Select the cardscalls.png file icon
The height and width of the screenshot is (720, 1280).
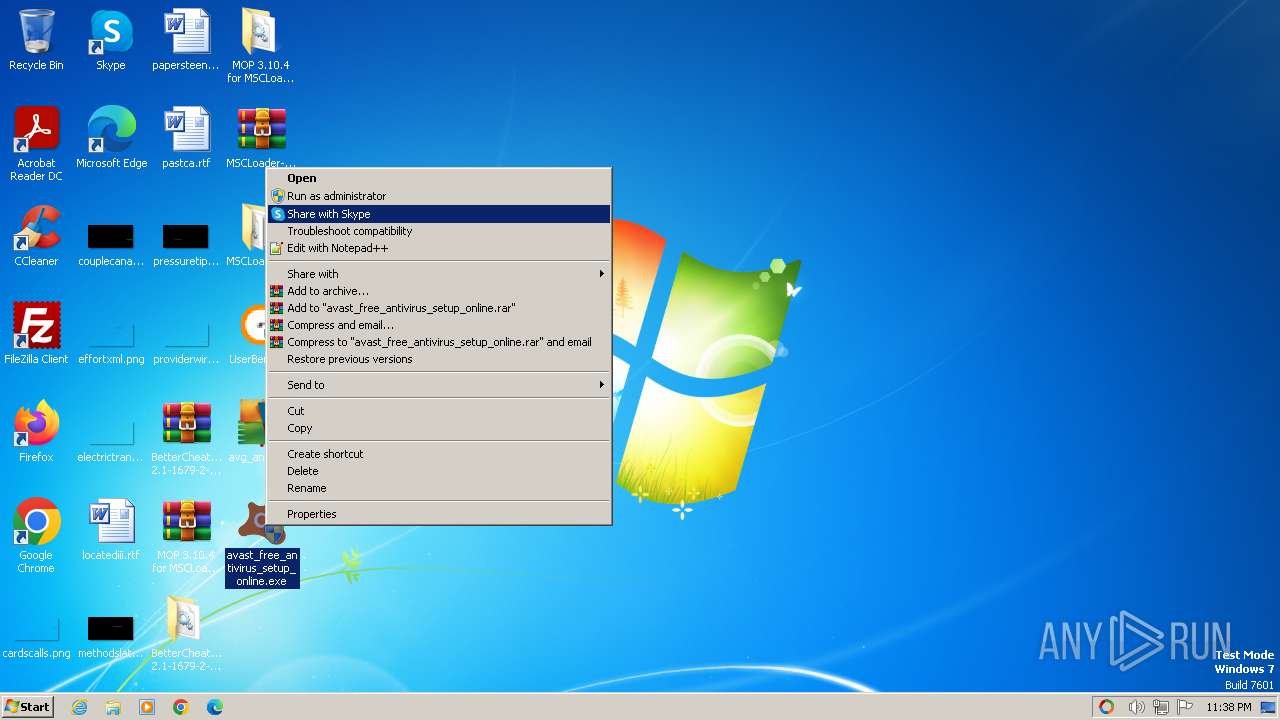[x=36, y=637]
